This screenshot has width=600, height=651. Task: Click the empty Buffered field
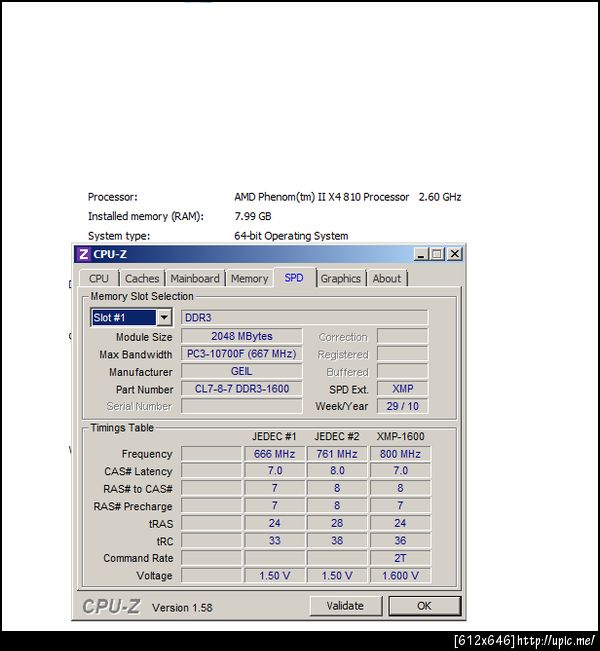(x=402, y=371)
